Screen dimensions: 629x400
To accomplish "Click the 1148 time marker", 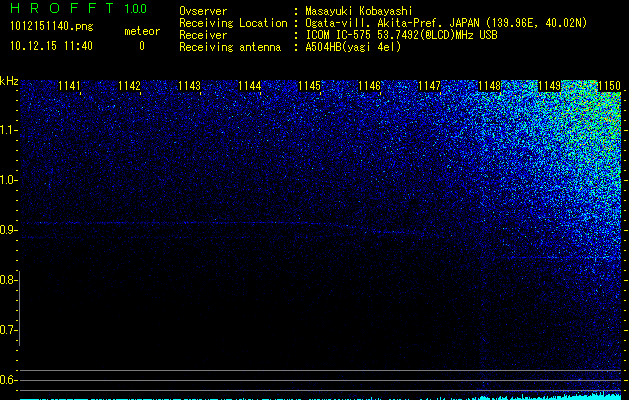I will (x=489, y=86).
